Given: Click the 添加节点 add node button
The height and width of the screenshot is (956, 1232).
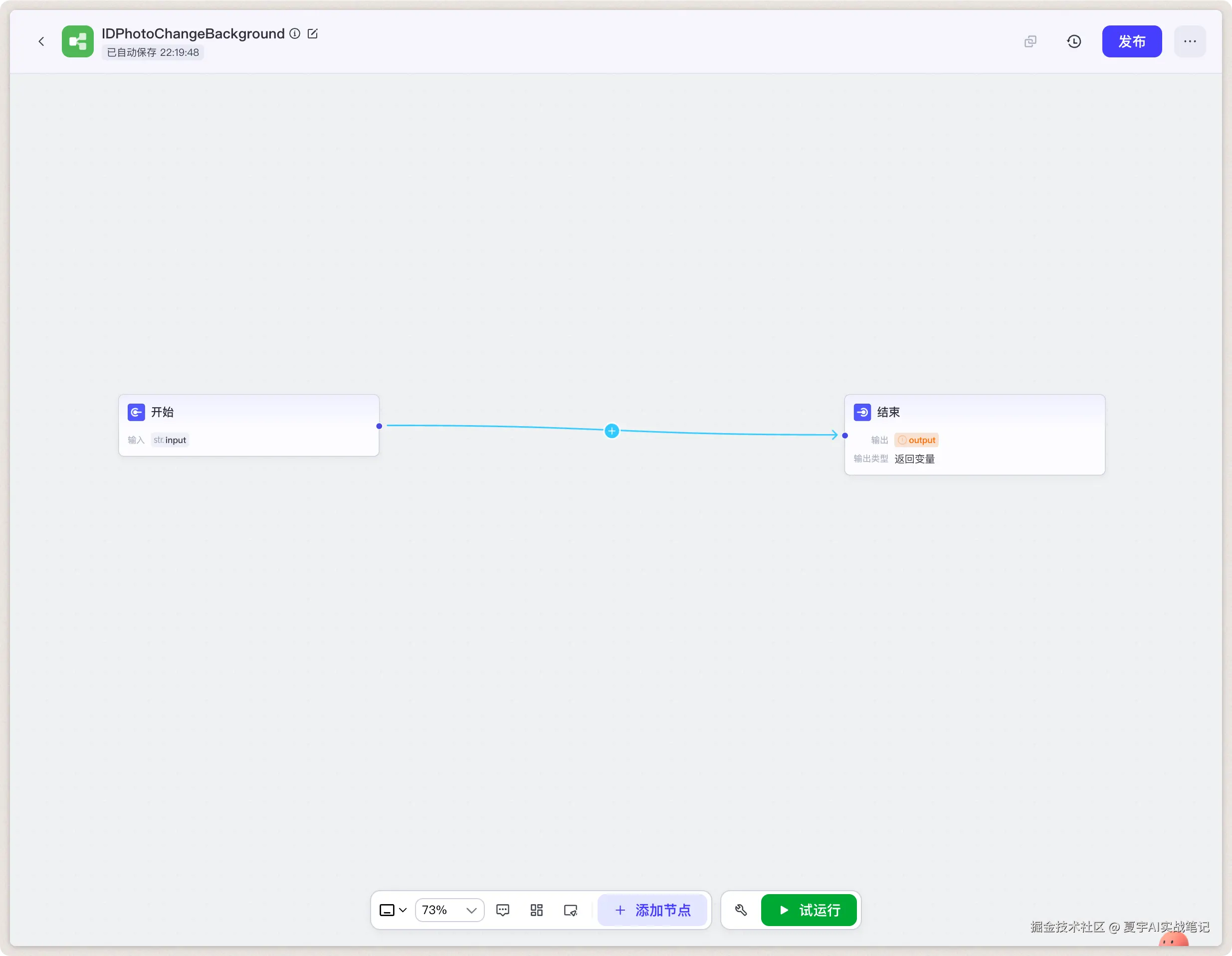Looking at the screenshot, I should pyautogui.click(x=652, y=910).
